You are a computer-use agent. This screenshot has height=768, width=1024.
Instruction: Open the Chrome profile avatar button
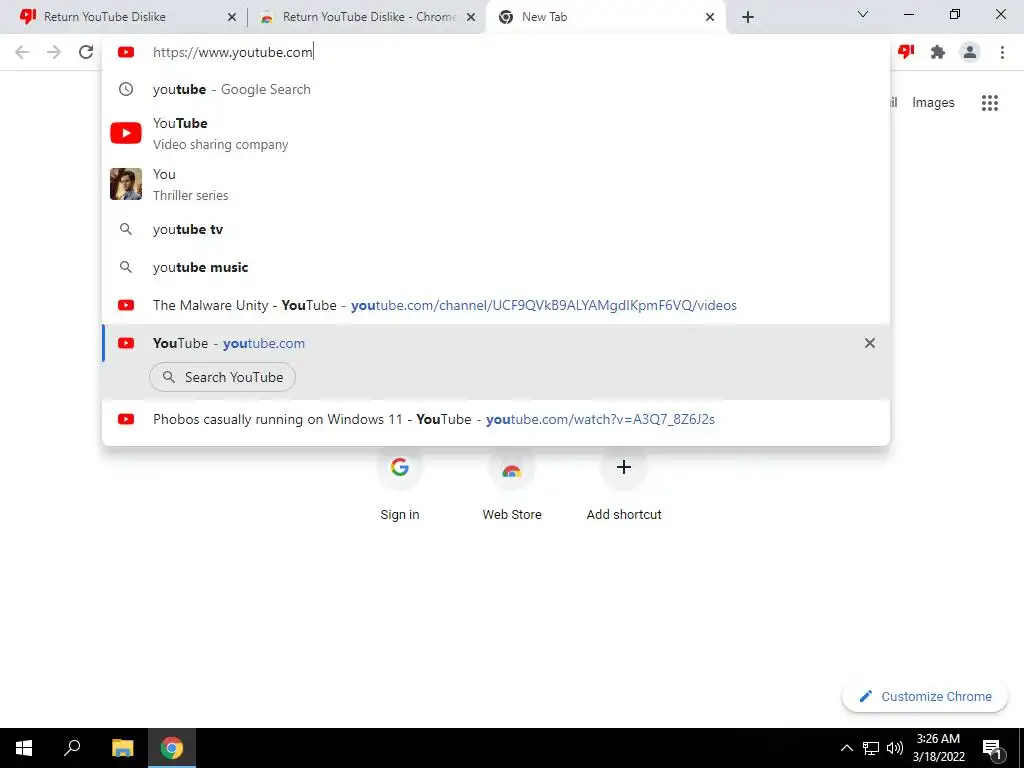coord(970,52)
